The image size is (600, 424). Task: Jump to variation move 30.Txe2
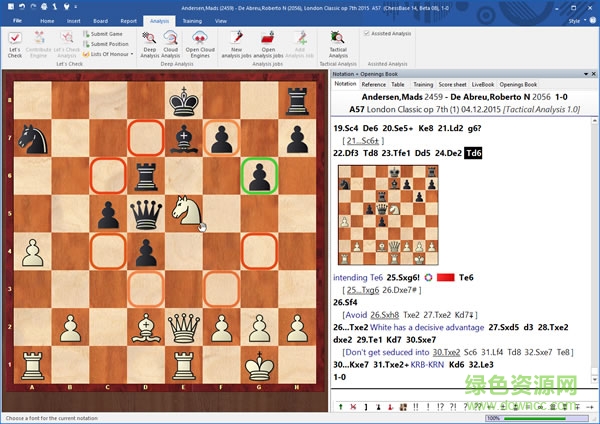coord(447,352)
